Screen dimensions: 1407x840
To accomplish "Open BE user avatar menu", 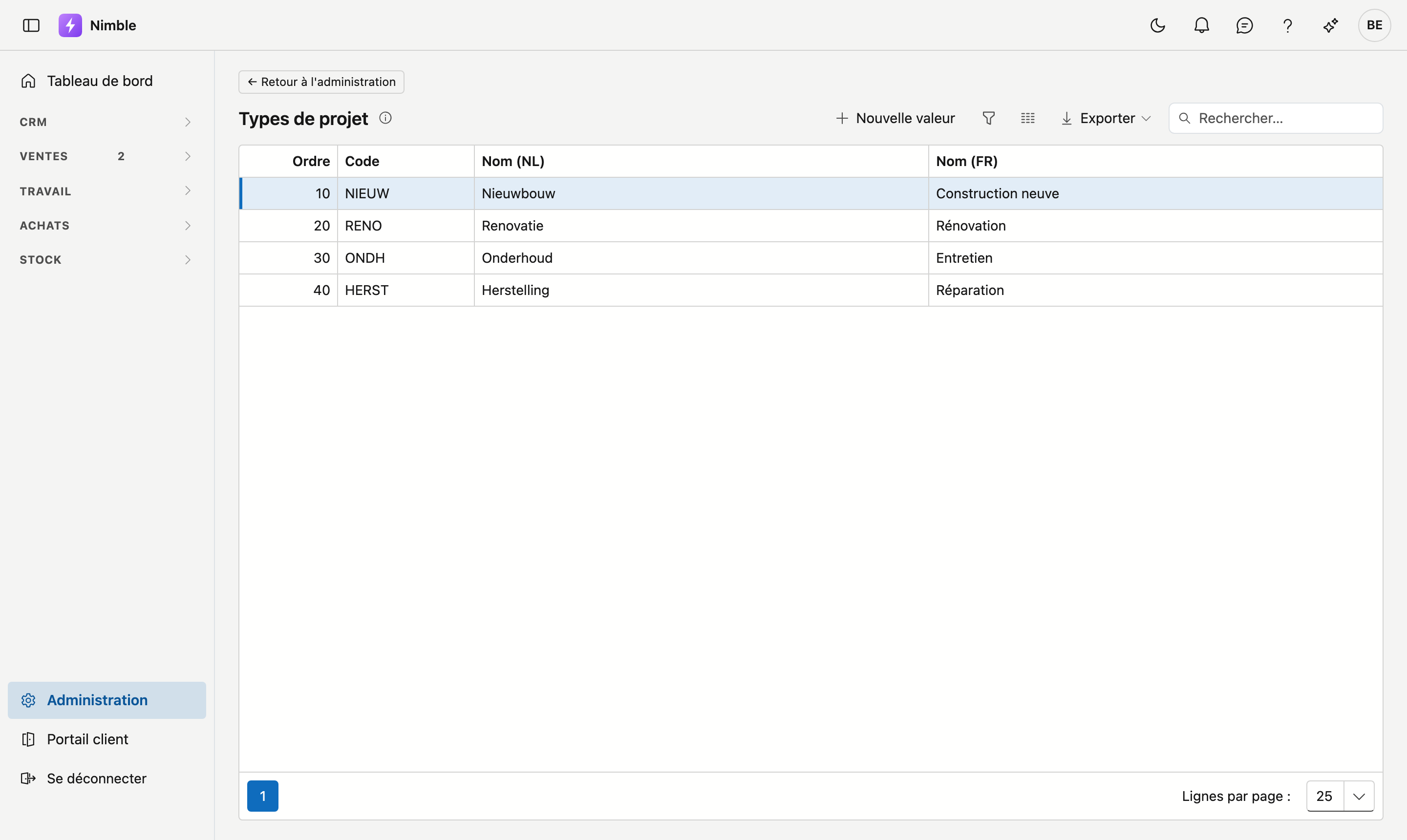I will point(1374,25).
